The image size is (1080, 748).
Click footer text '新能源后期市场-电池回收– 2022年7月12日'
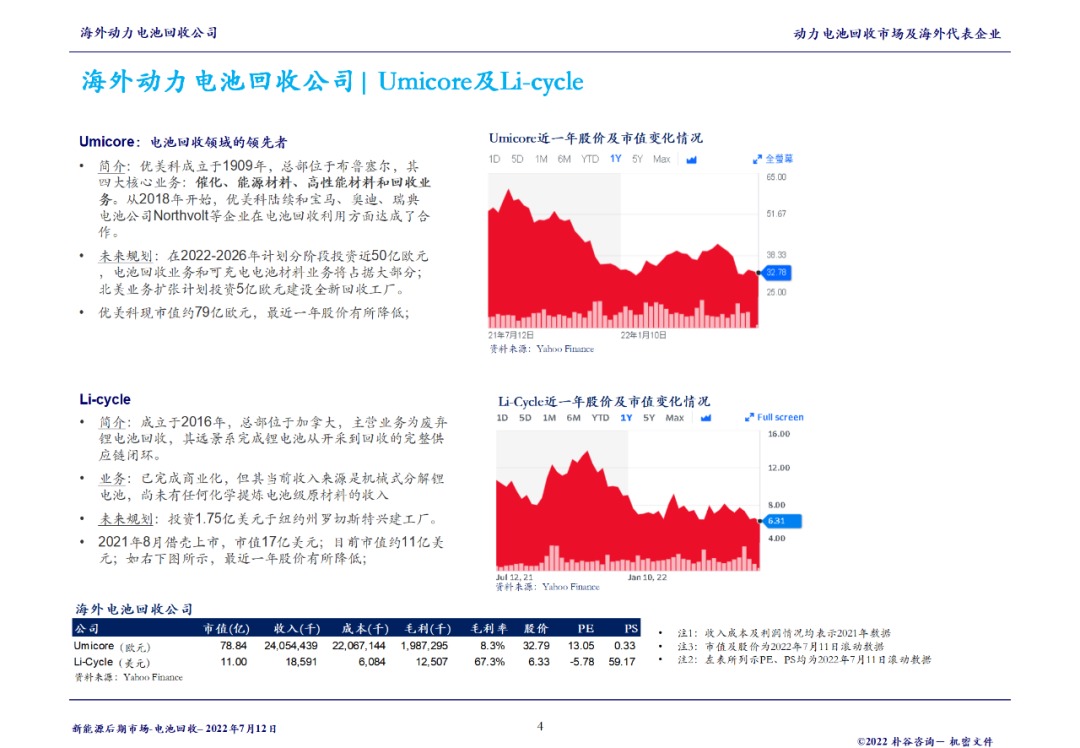click(174, 728)
